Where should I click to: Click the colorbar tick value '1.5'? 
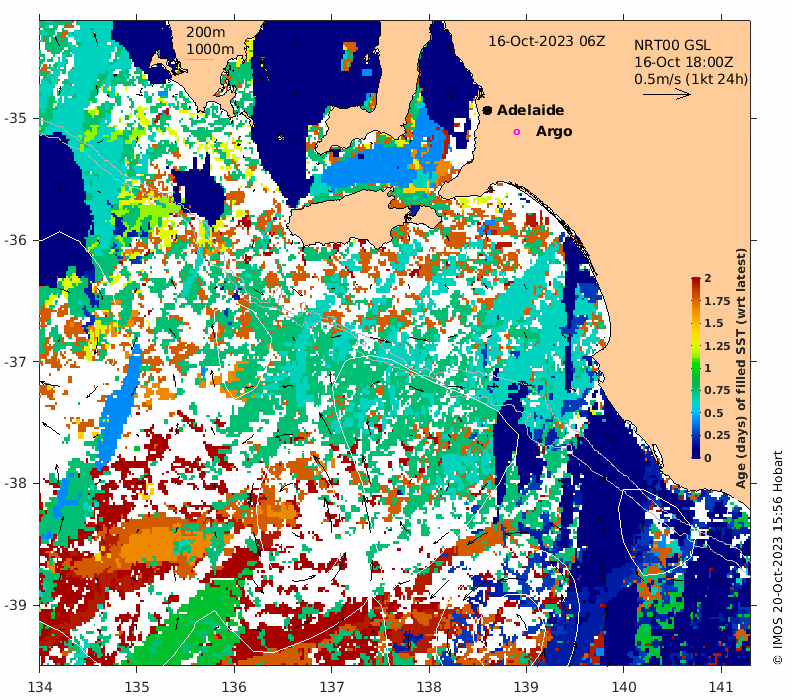pos(714,323)
